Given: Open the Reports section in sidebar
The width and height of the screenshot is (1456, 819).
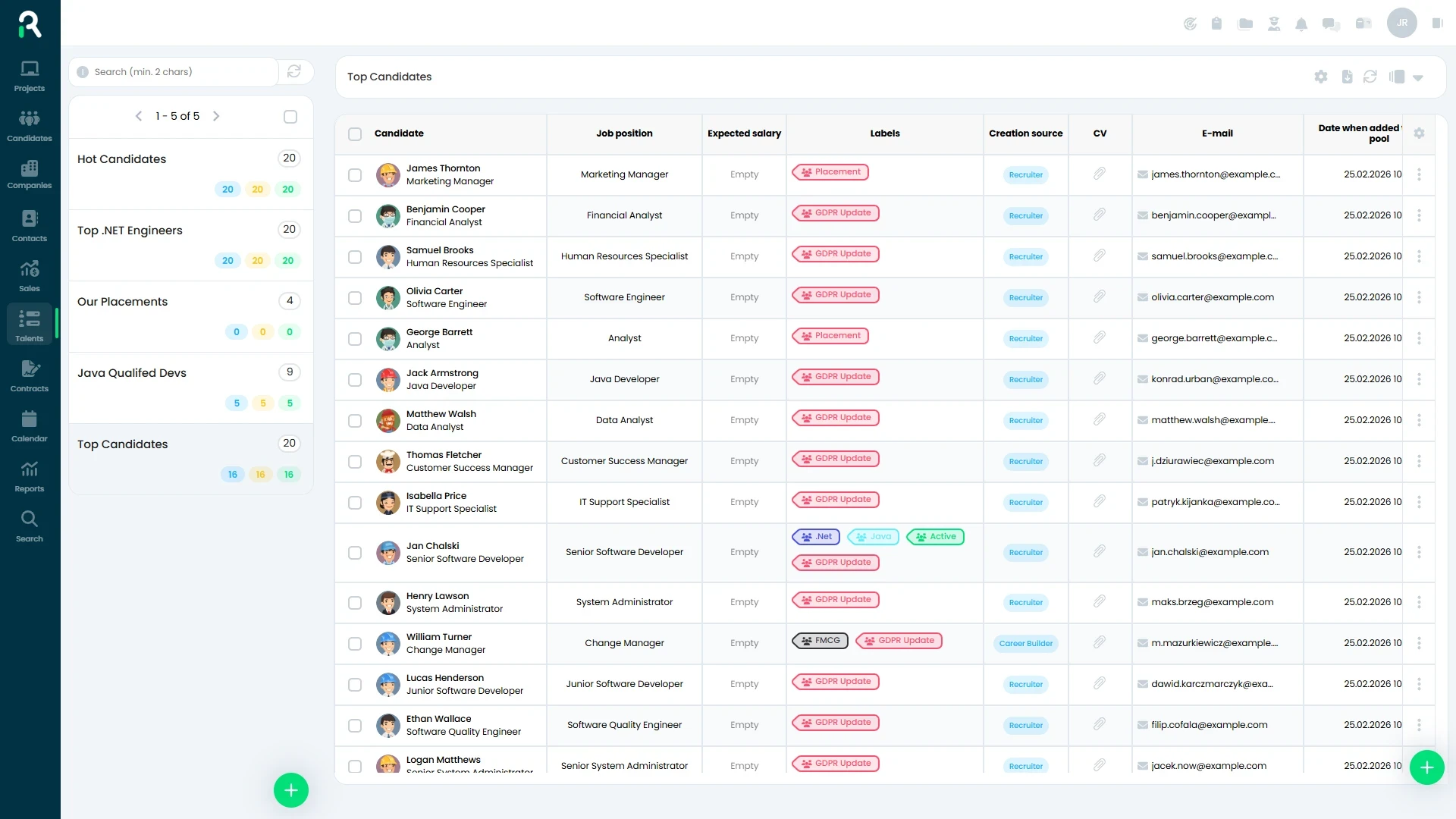Looking at the screenshot, I should (x=30, y=476).
